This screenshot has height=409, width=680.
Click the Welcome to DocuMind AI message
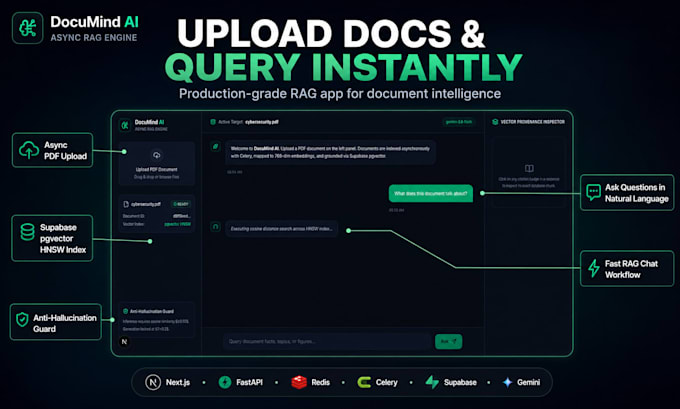coord(330,152)
